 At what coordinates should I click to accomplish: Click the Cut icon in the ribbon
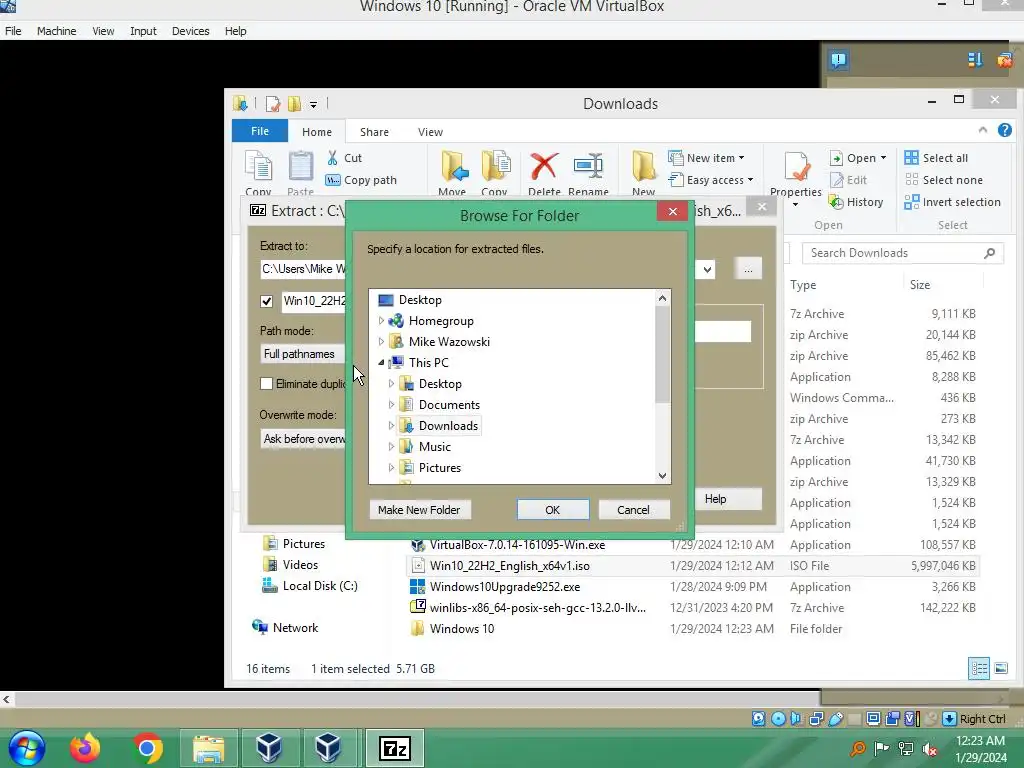[332, 157]
